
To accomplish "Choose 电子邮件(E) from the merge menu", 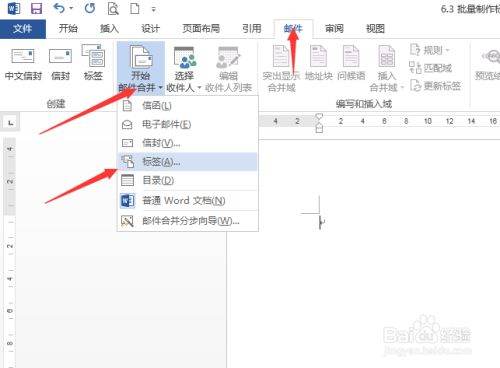I will (x=187, y=124).
